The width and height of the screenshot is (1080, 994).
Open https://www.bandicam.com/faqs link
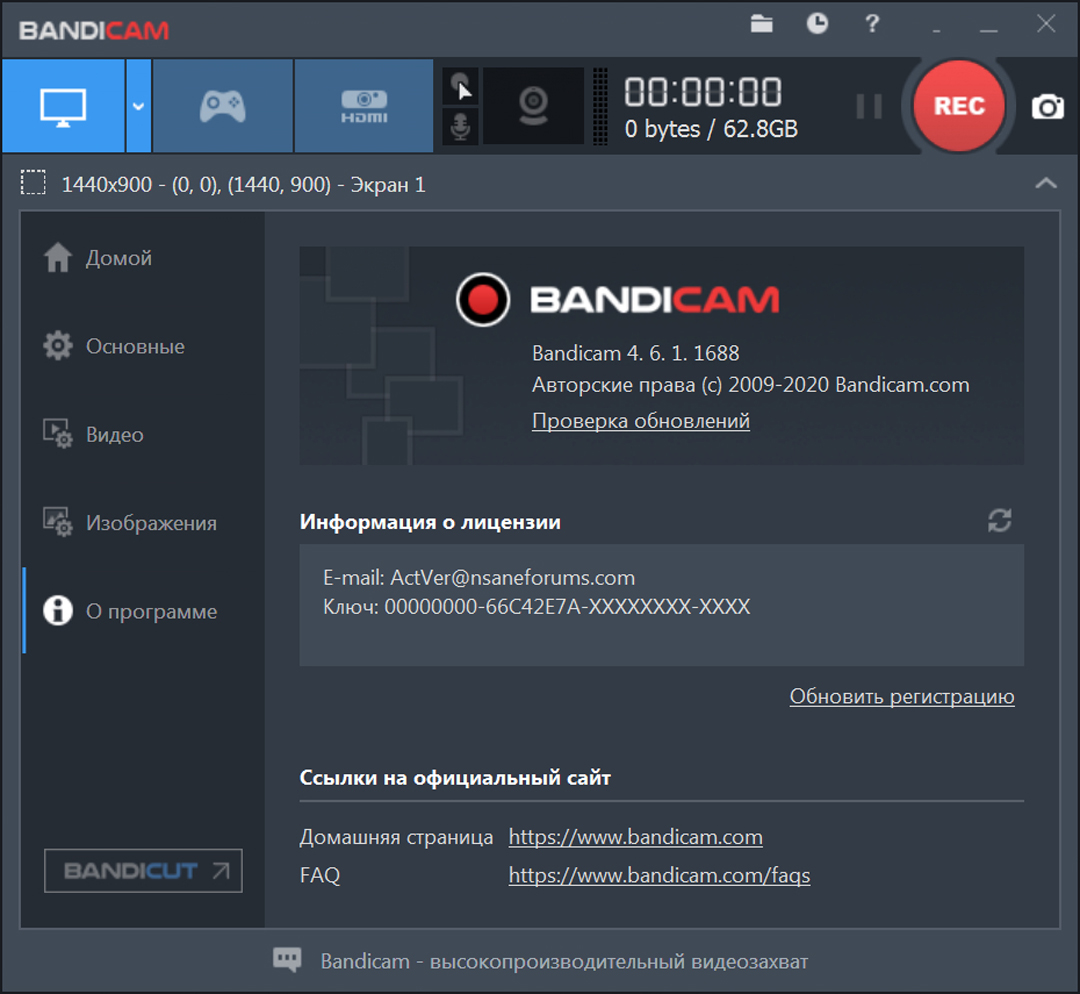click(659, 876)
